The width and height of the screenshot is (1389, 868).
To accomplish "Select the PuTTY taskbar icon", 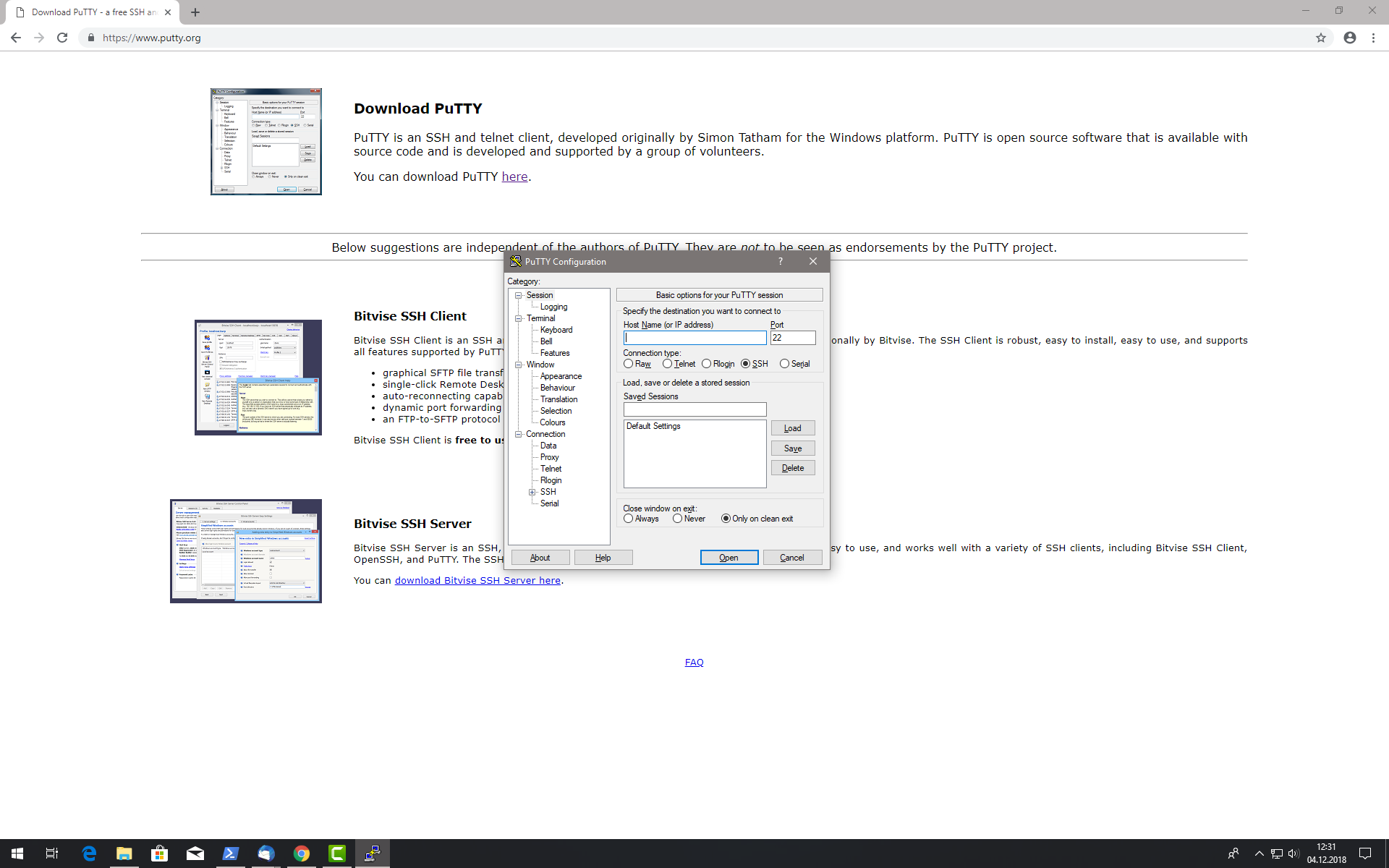I will point(373,854).
